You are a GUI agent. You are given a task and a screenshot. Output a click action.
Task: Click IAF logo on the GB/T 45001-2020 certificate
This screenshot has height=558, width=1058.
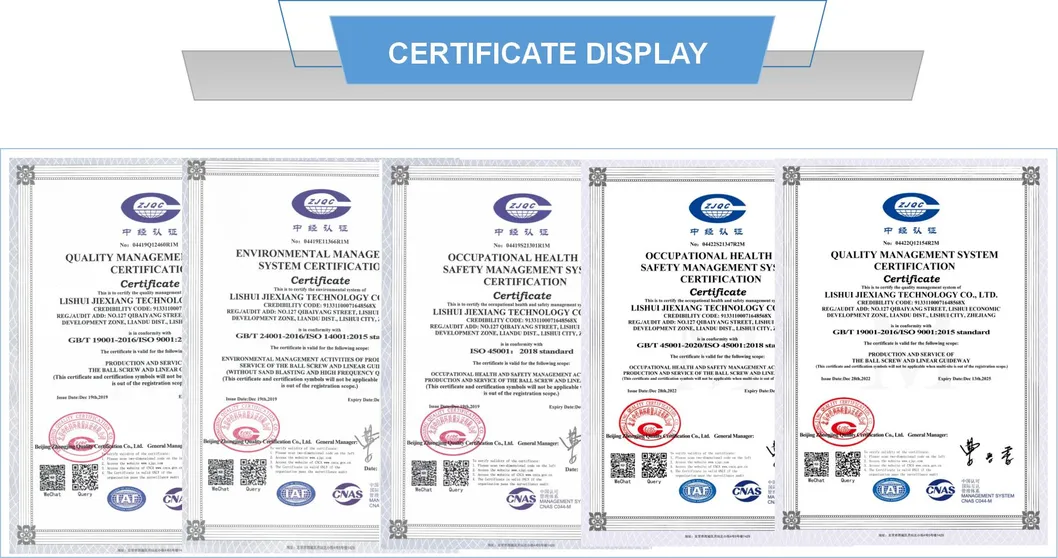click(x=697, y=491)
